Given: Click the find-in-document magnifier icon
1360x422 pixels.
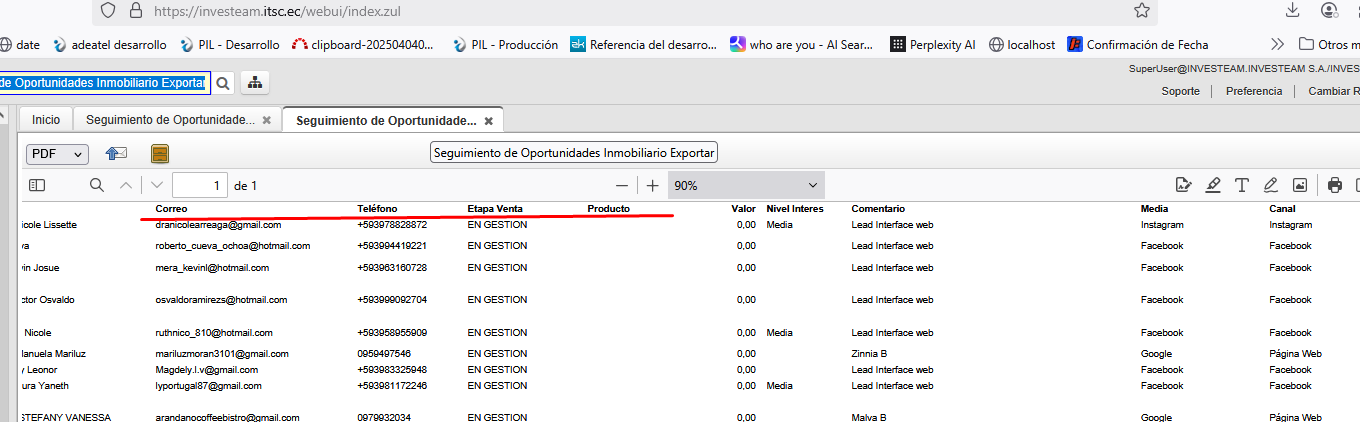Looking at the screenshot, I should [97, 185].
